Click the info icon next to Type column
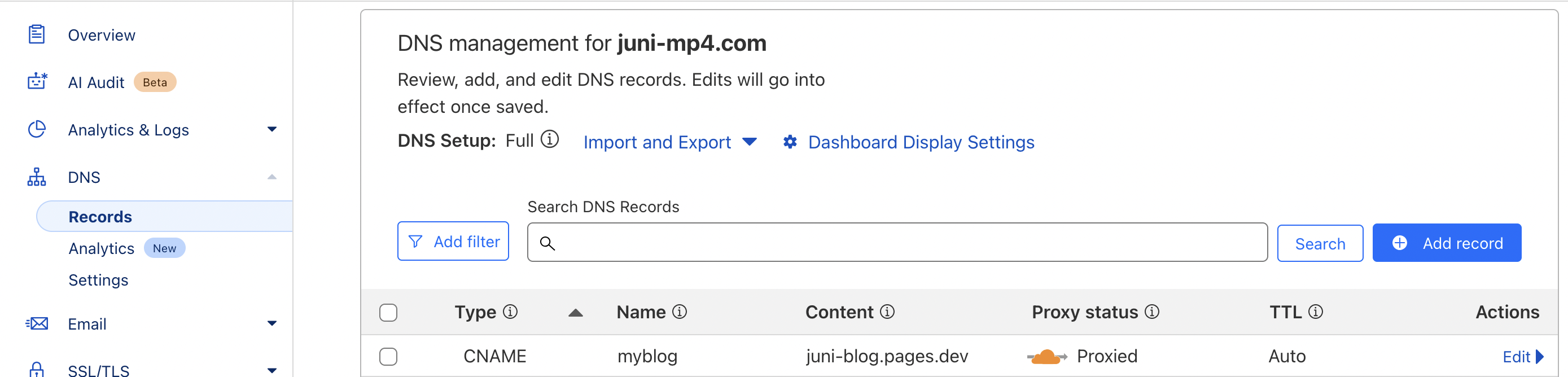The width and height of the screenshot is (1568, 377). tap(510, 312)
